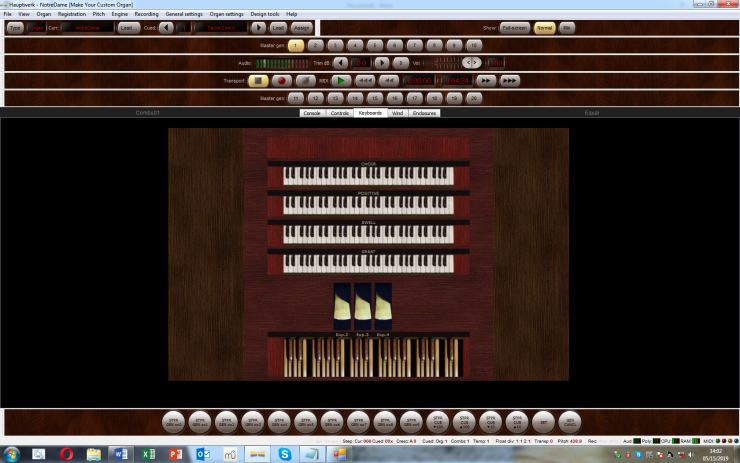The width and height of the screenshot is (740, 463).
Task: Switch display to Full-screen mode
Action: point(515,28)
